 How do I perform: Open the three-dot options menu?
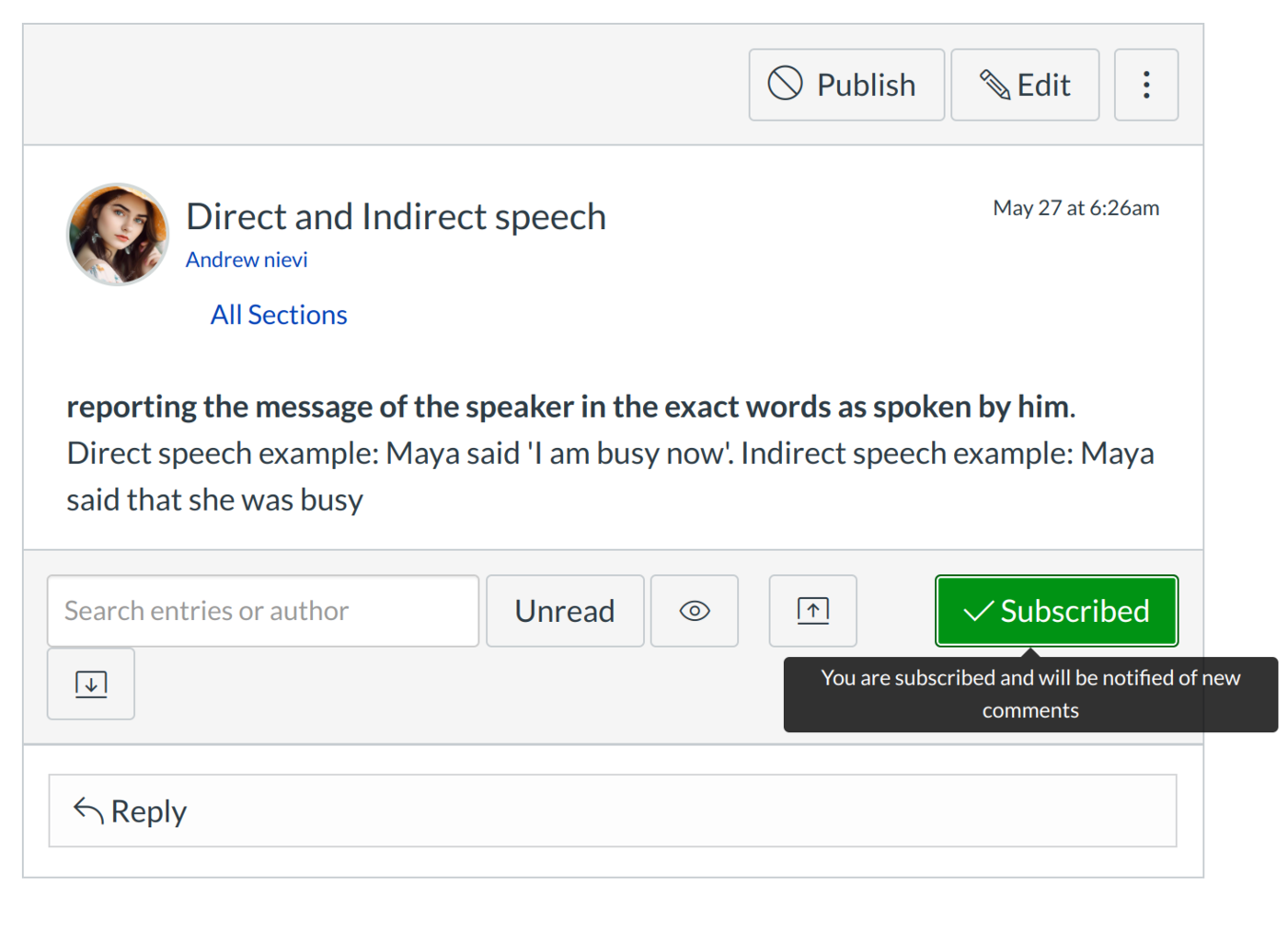pyautogui.click(x=1145, y=85)
